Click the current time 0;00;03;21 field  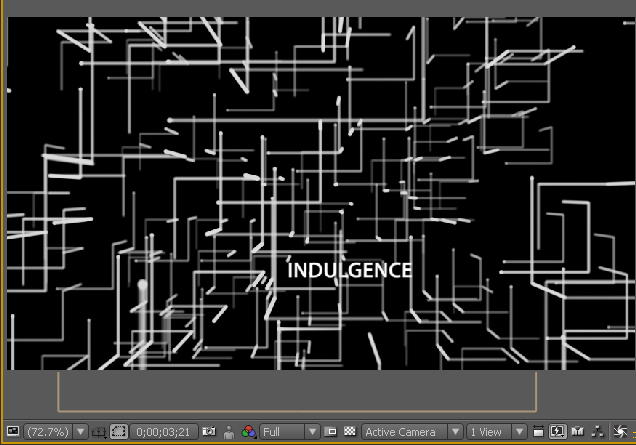pyautogui.click(x=163, y=432)
